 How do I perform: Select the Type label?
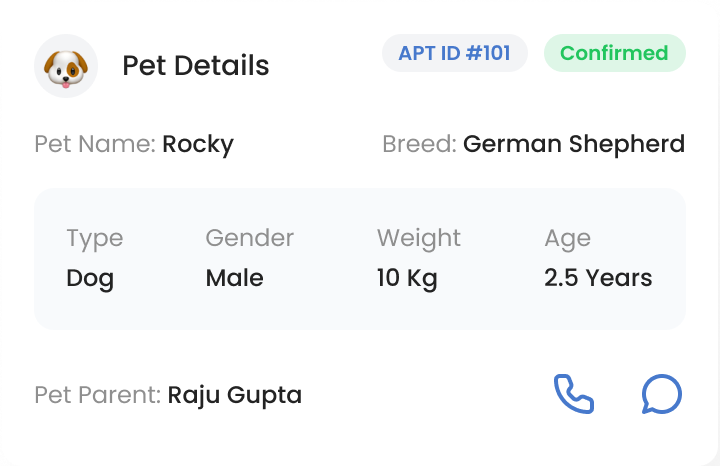click(x=95, y=239)
